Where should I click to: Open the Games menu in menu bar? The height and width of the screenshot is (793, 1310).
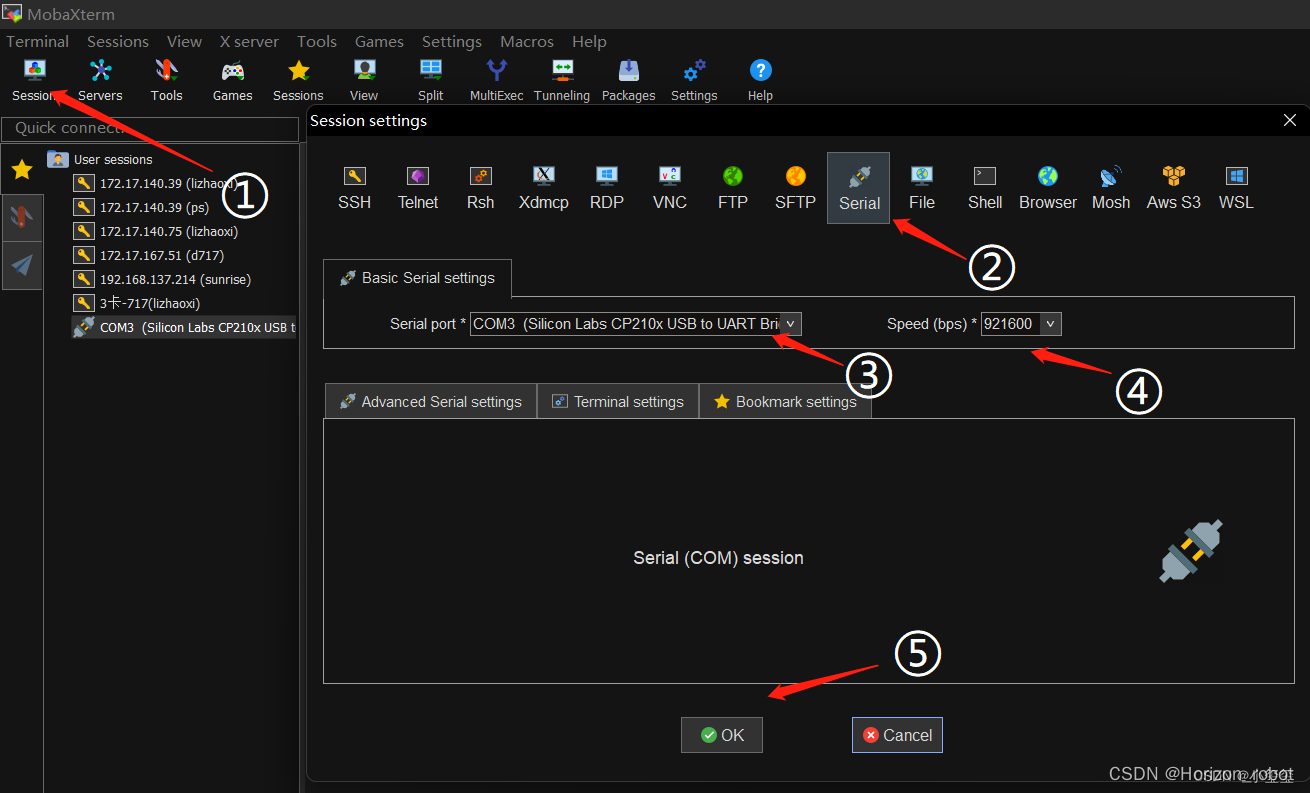(x=380, y=41)
